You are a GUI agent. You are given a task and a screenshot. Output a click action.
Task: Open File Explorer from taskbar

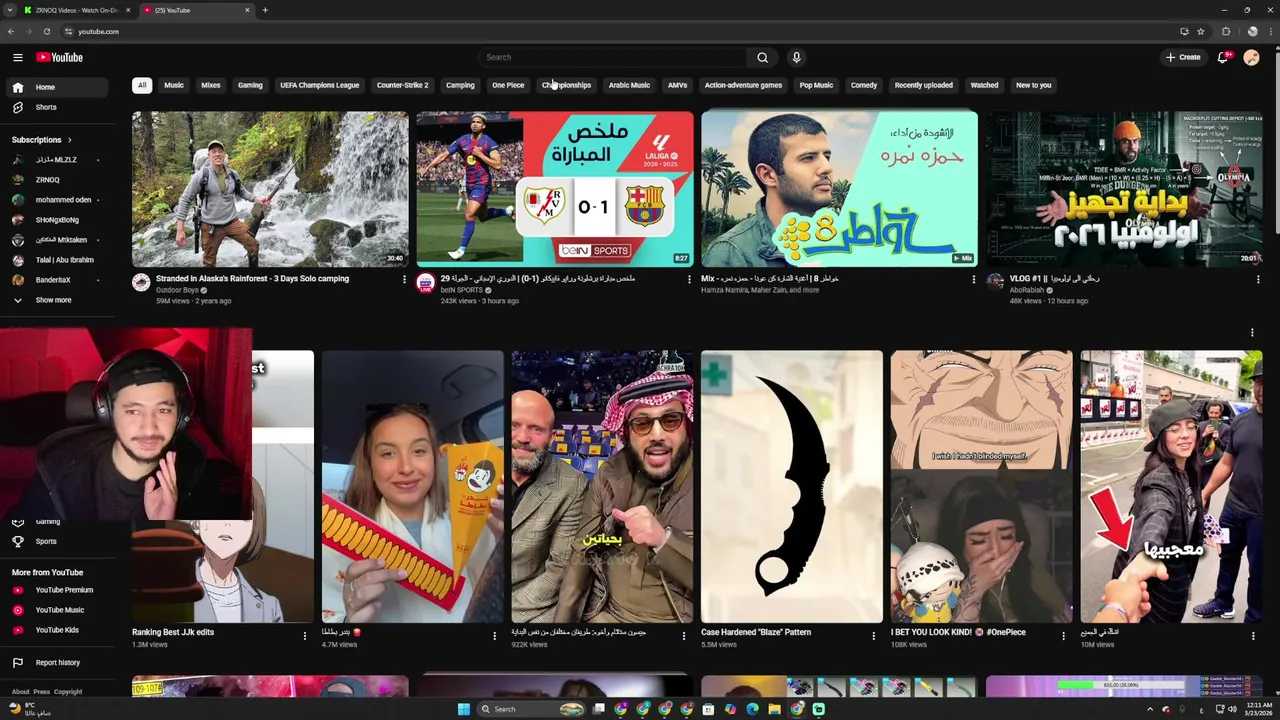point(774,709)
